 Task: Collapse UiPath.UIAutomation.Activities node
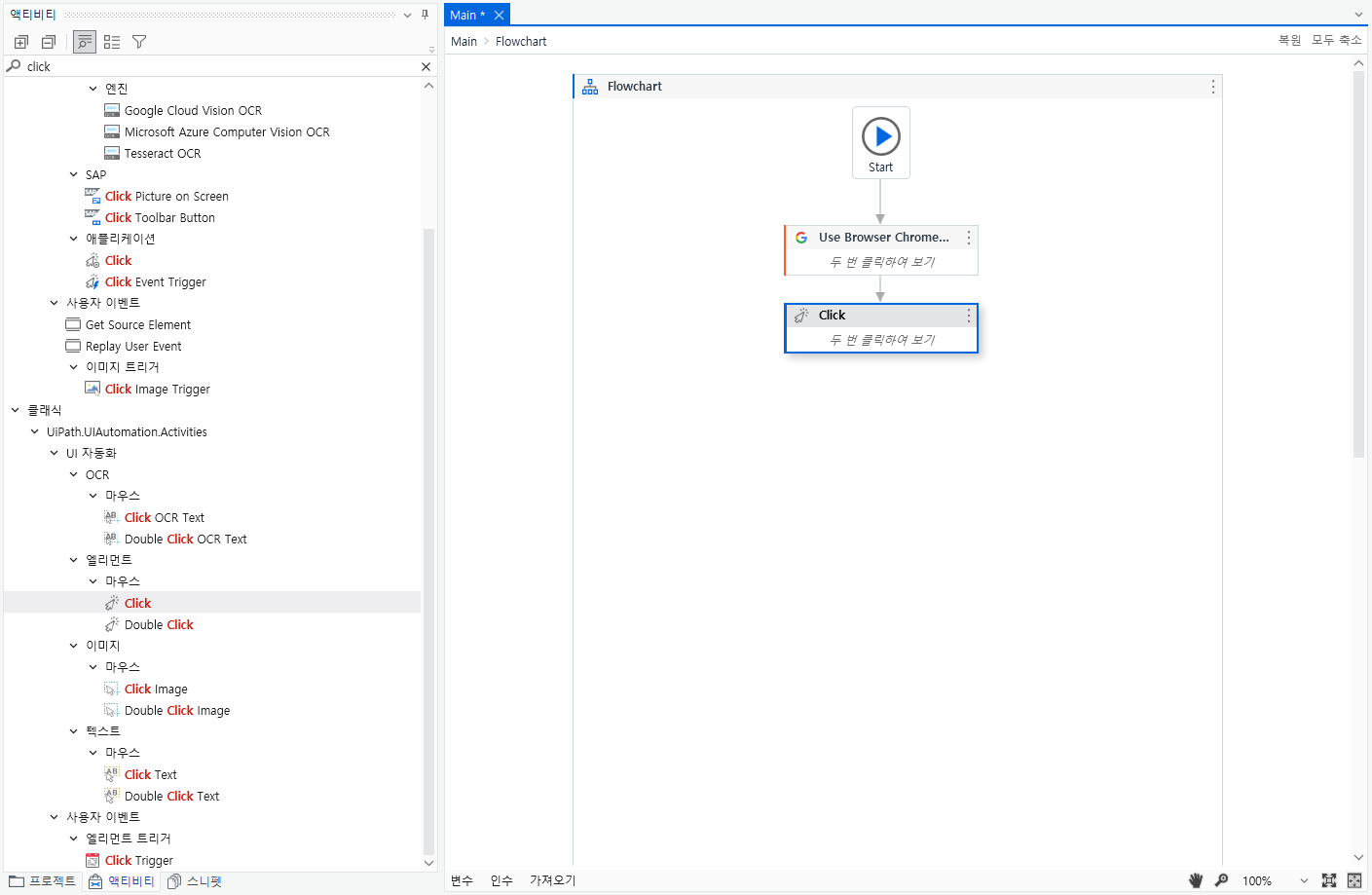35,431
